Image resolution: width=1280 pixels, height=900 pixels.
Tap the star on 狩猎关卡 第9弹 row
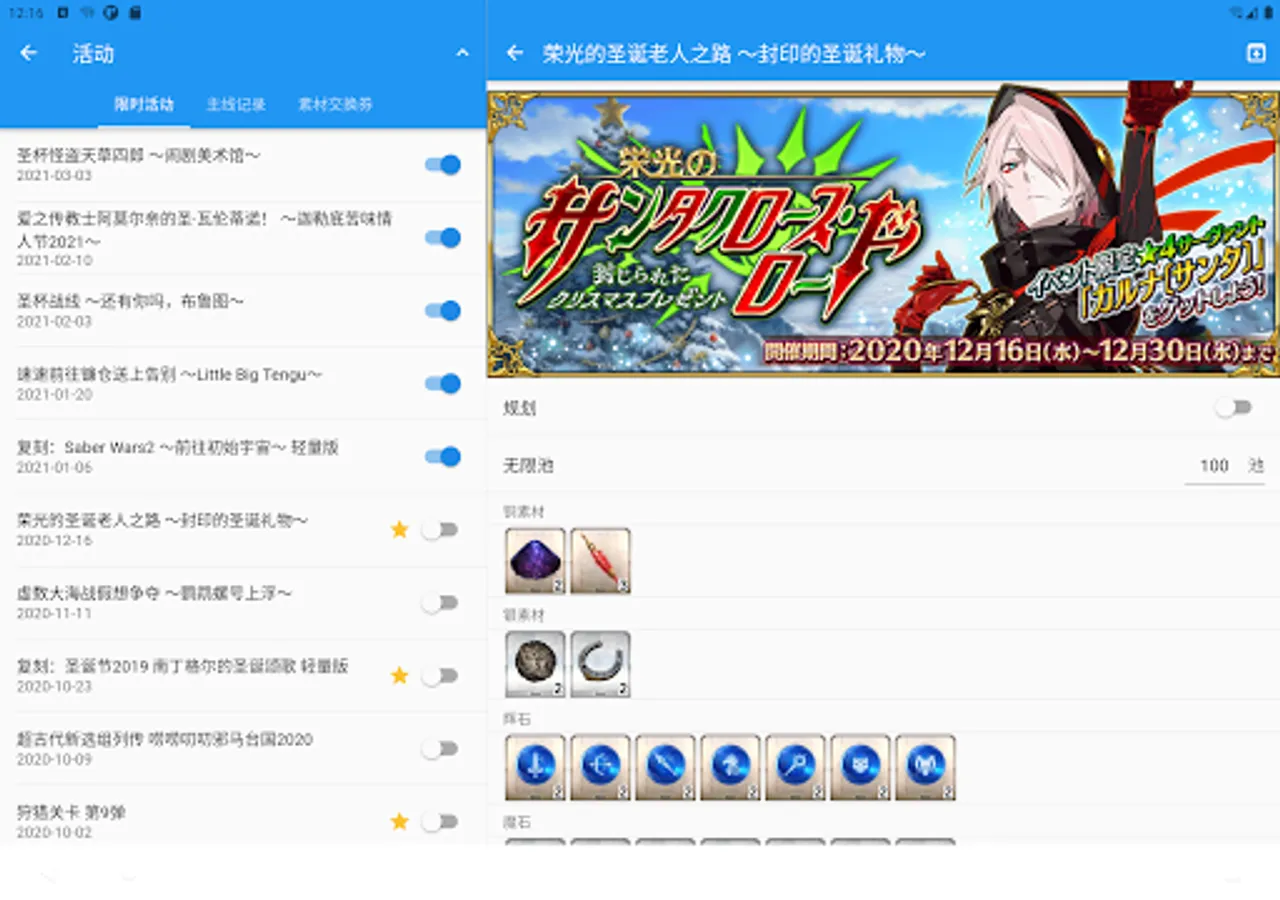click(x=399, y=822)
